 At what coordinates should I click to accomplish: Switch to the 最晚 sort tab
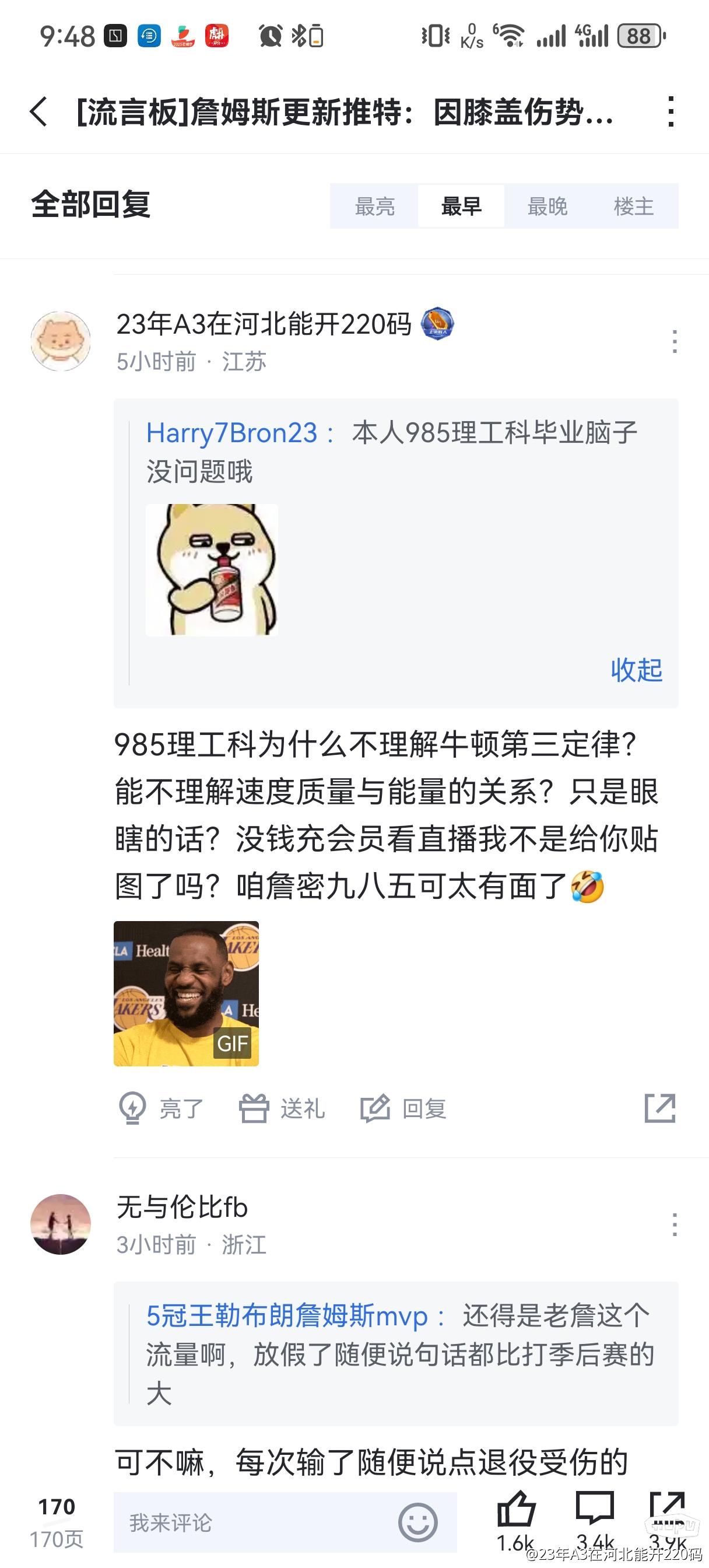click(547, 206)
